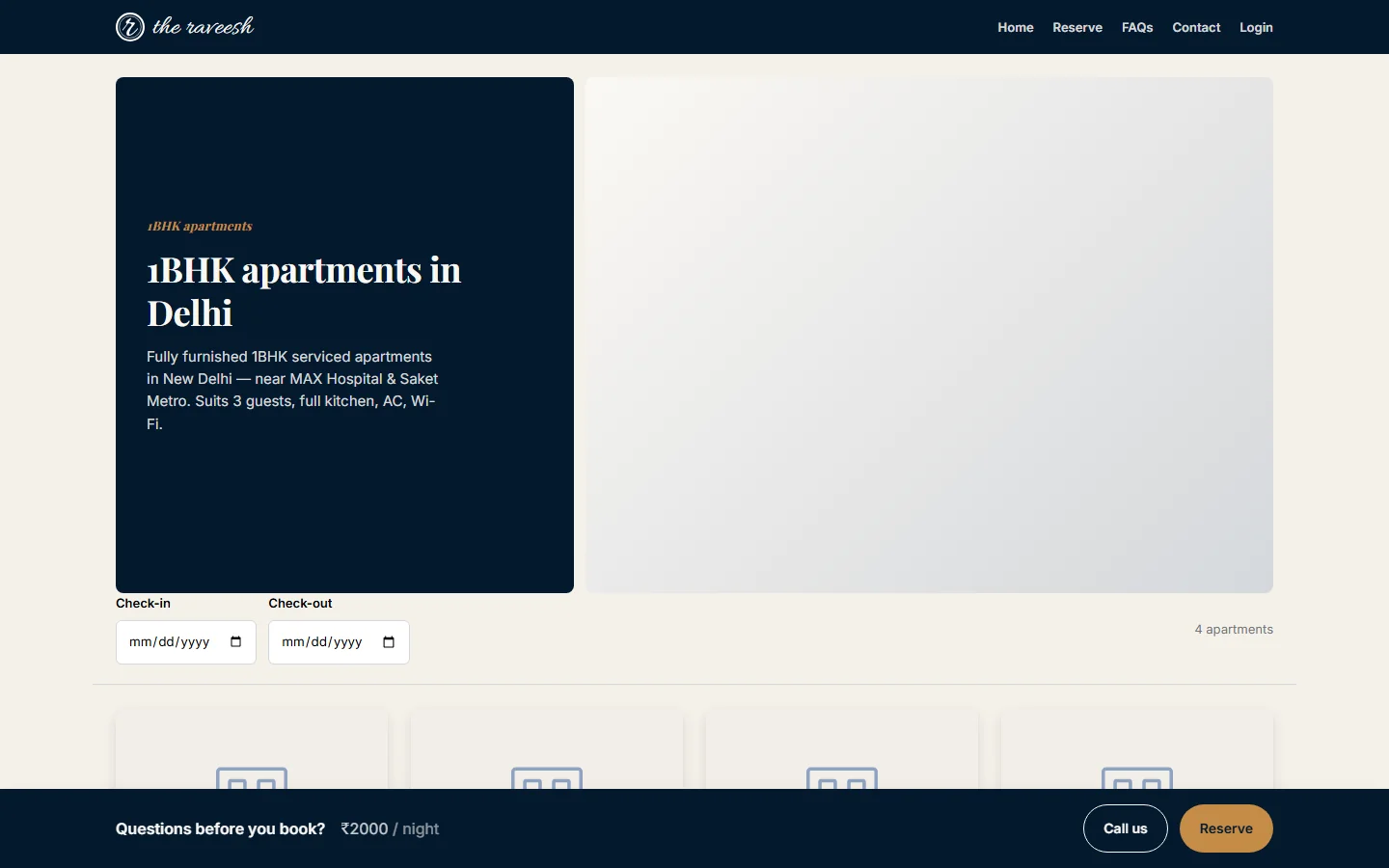Click the Check-out label
The image size is (1389, 868).
(x=300, y=603)
